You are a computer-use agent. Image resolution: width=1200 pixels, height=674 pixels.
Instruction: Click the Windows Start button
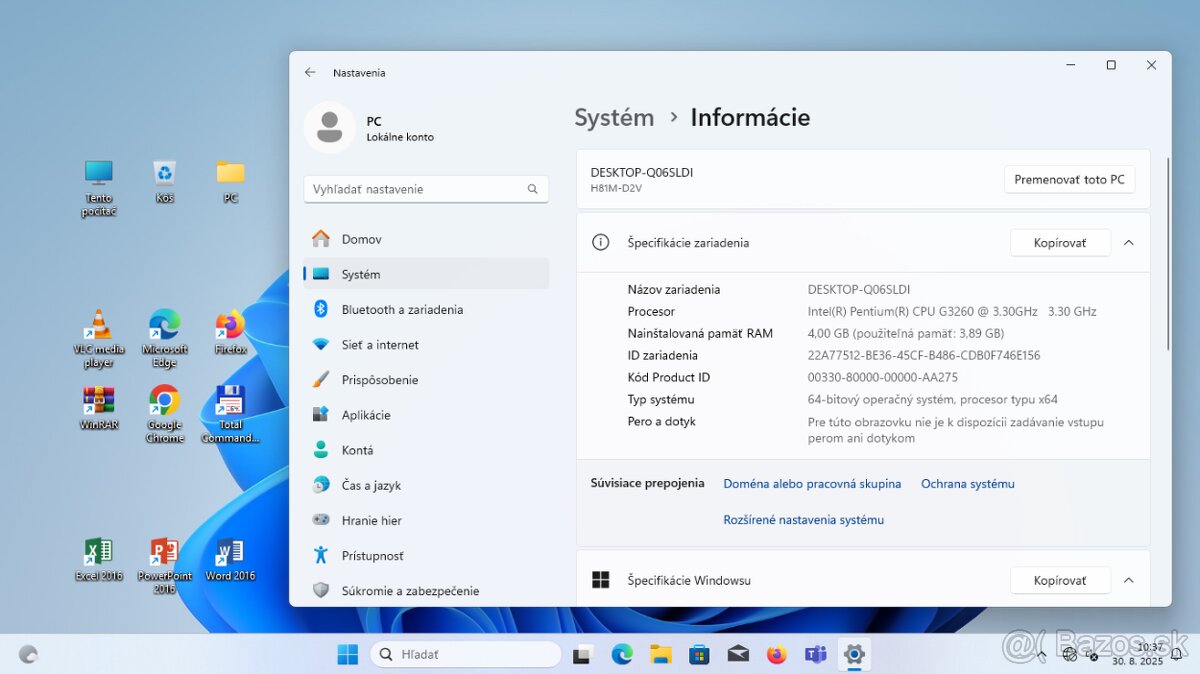tap(347, 655)
